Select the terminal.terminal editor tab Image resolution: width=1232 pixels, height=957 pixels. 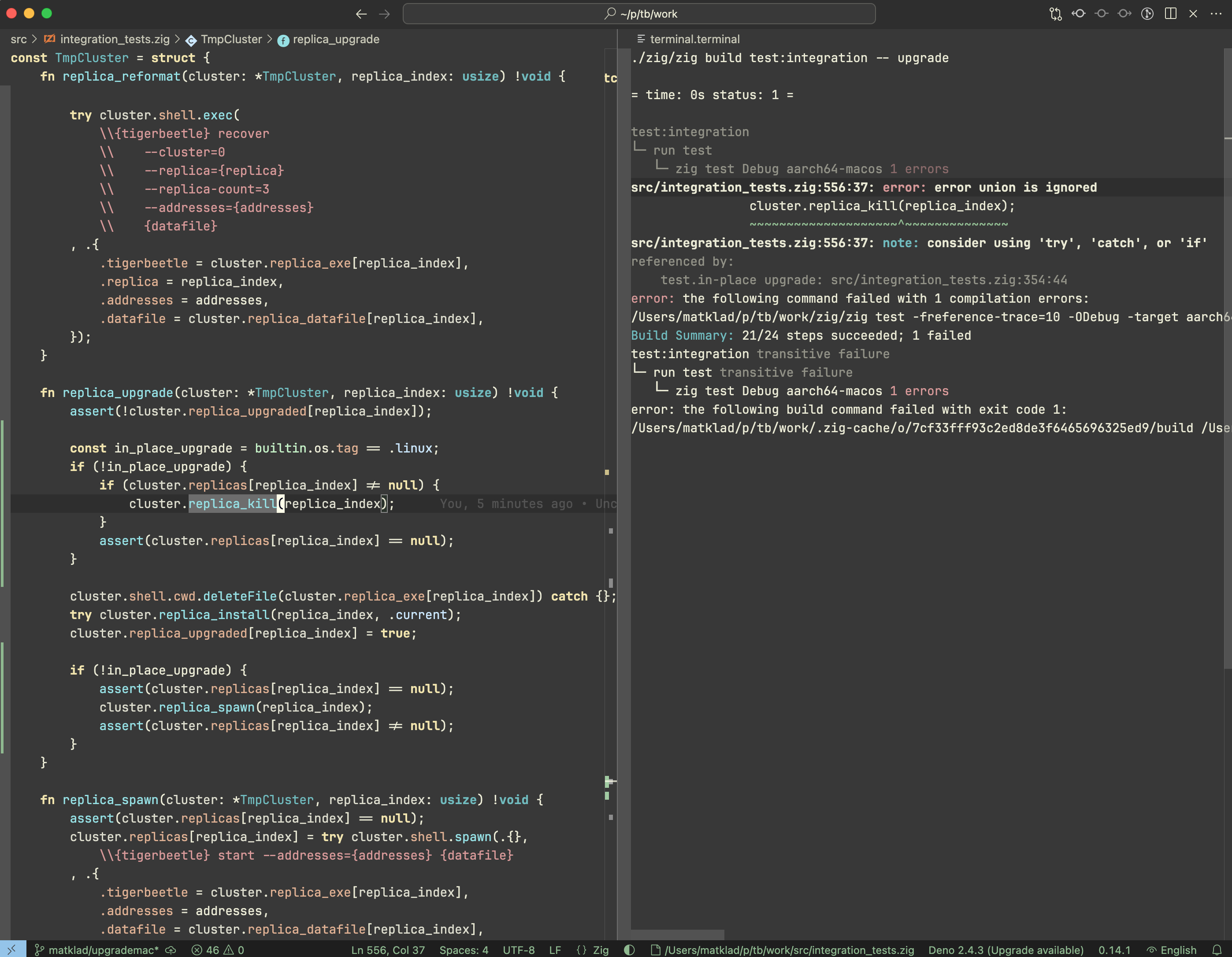tap(694, 39)
